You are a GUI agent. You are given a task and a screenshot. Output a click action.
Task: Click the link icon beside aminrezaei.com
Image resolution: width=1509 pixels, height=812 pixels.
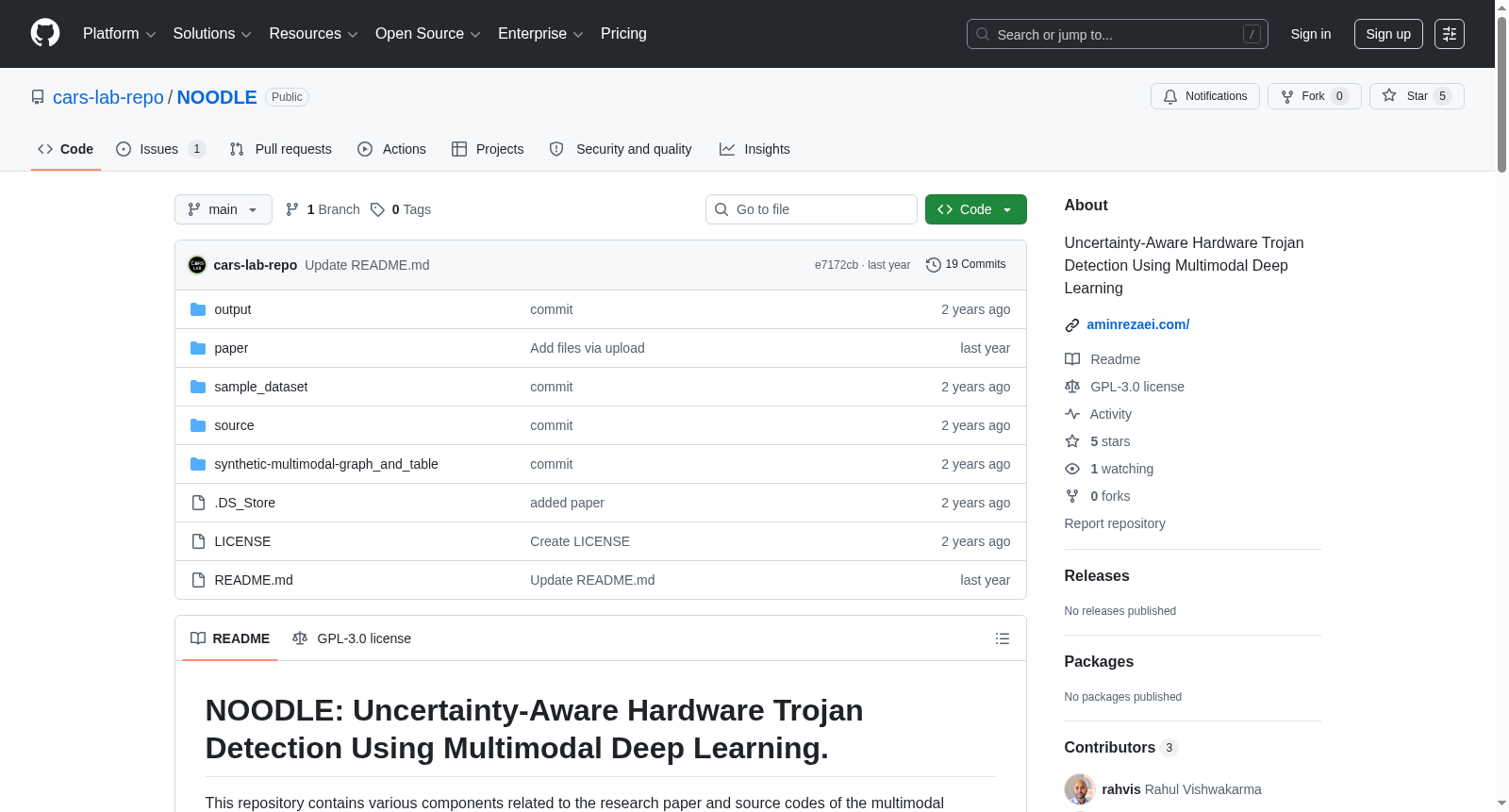(1072, 325)
